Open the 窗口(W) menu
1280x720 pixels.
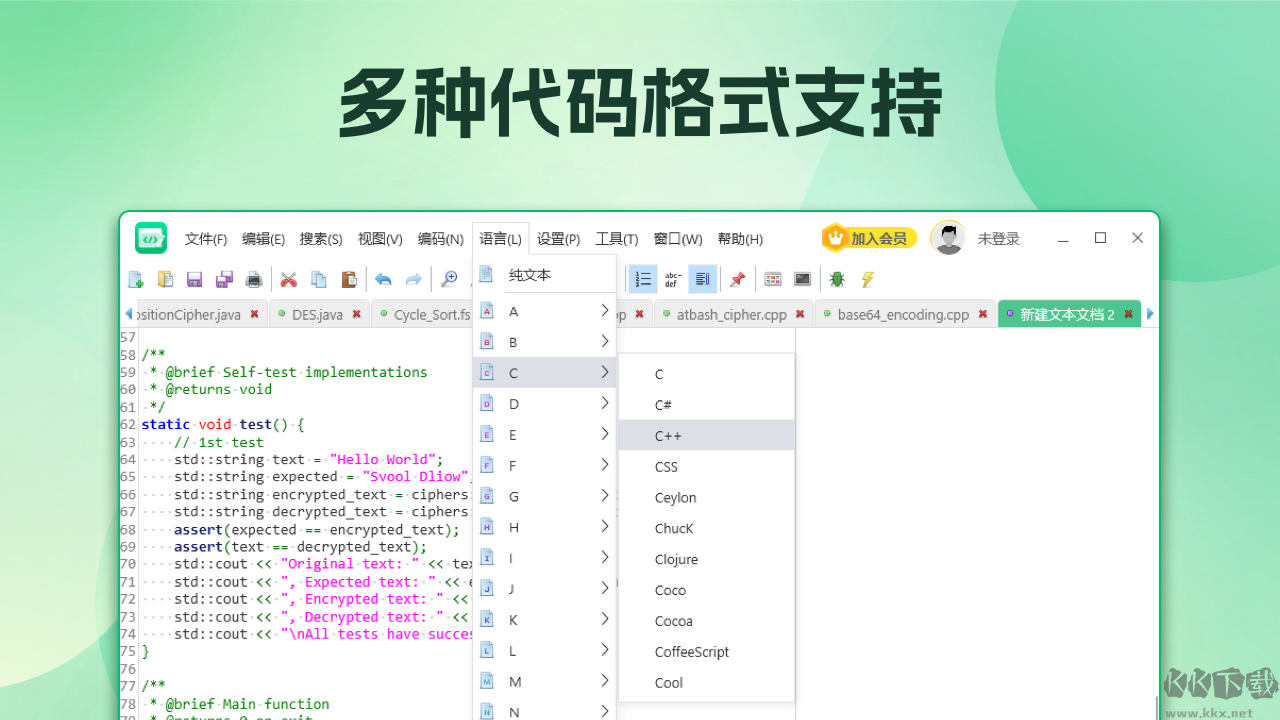[678, 239]
